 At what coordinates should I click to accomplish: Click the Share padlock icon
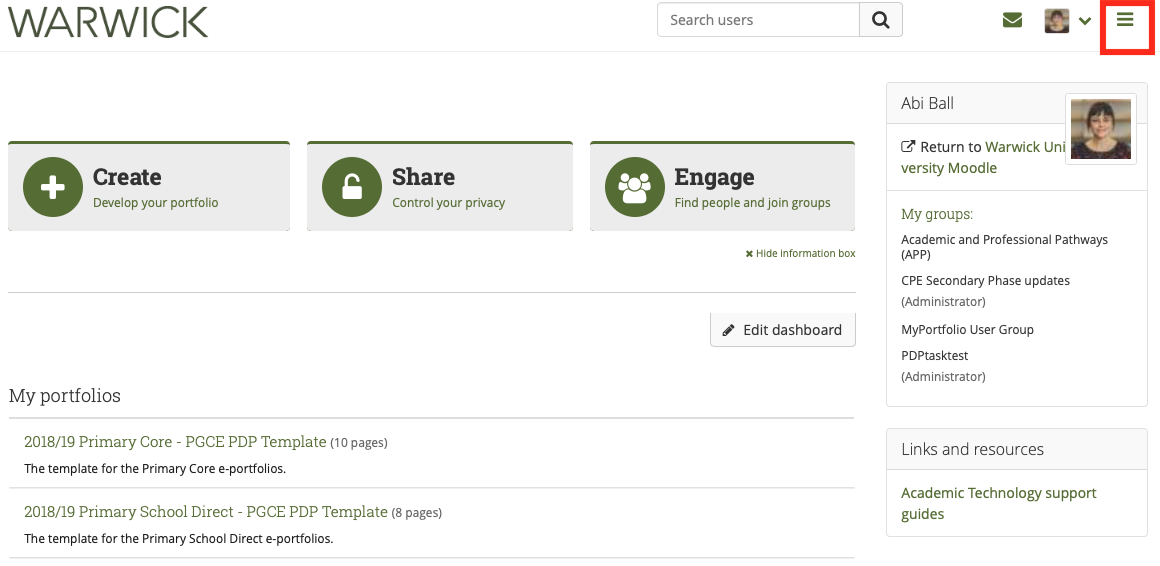coord(352,187)
